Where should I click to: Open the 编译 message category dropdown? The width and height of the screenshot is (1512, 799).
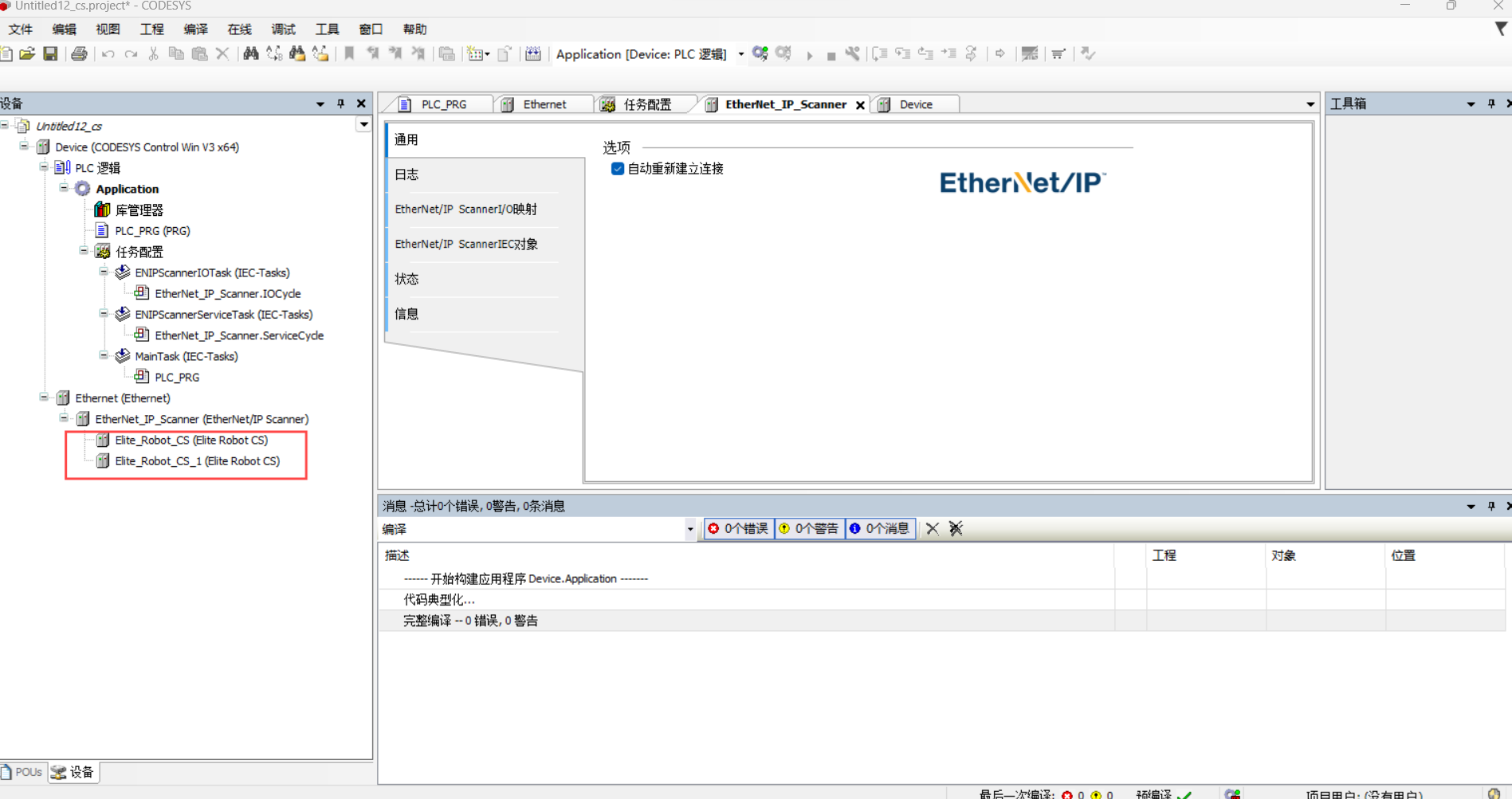[689, 529]
